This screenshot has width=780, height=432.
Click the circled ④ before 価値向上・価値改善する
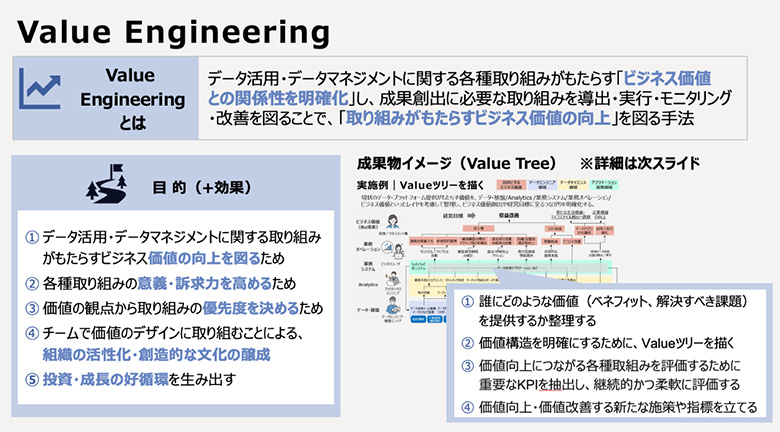click(x=468, y=407)
